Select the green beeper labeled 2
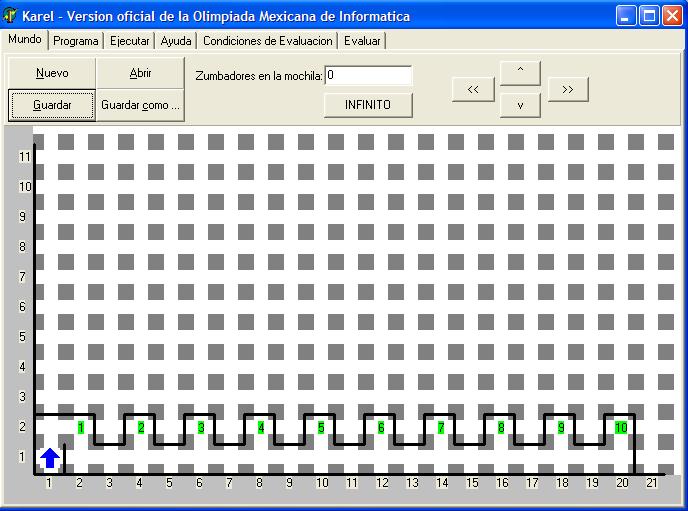 click(141, 427)
